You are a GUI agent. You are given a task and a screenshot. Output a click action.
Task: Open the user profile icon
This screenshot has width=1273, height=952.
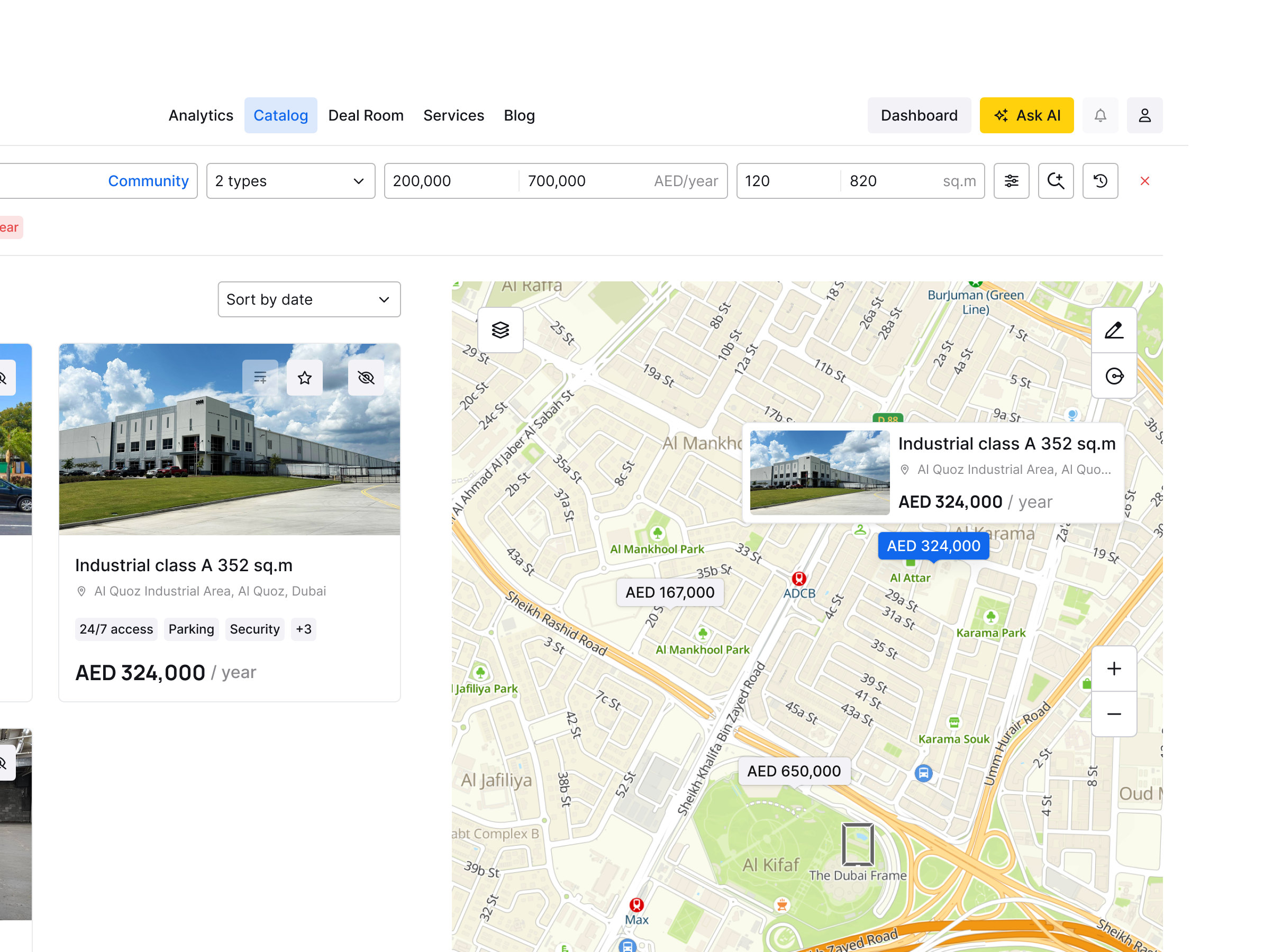(1144, 116)
